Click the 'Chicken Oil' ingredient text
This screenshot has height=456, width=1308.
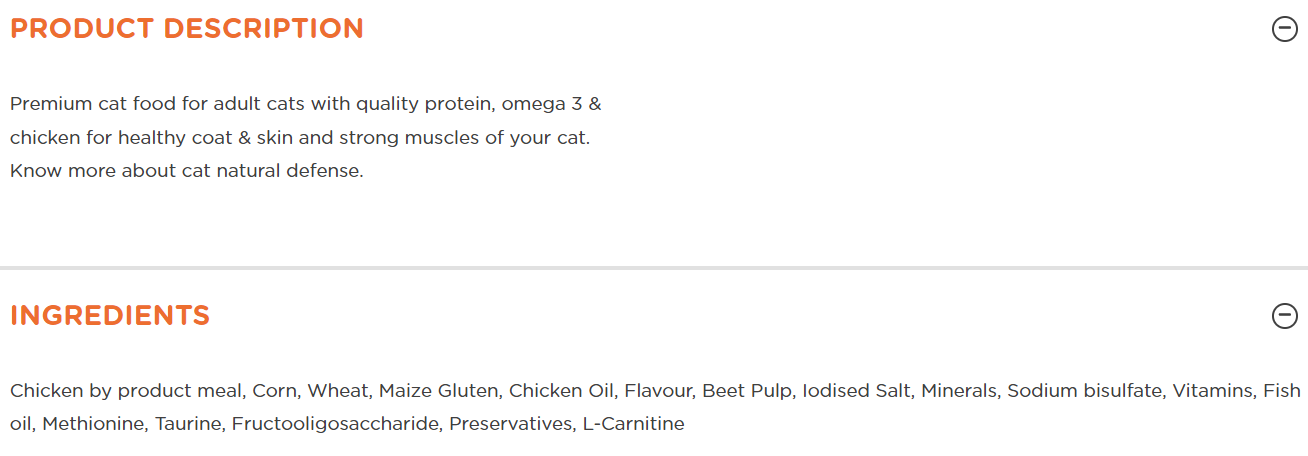(x=563, y=390)
